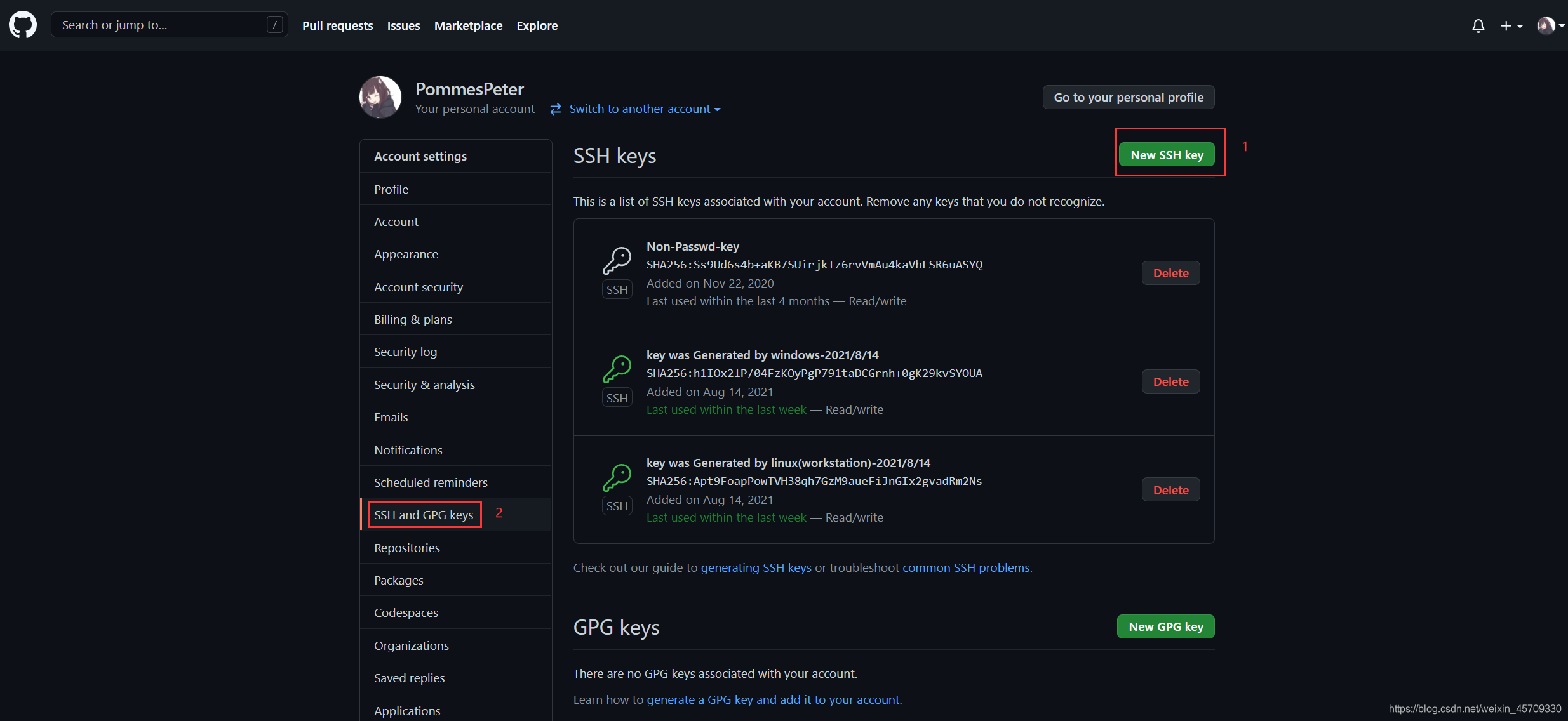Click the green key icon for linux workstation key
Viewport: 1568px width, 721px height.
pyautogui.click(x=617, y=477)
